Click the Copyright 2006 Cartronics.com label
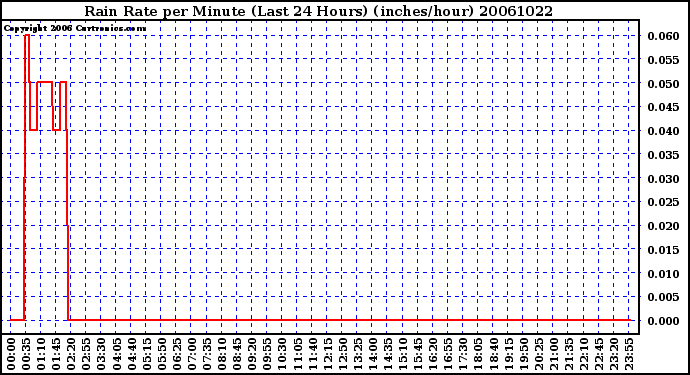The height and width of the screenshot is (375, 690). click(75, 29)
